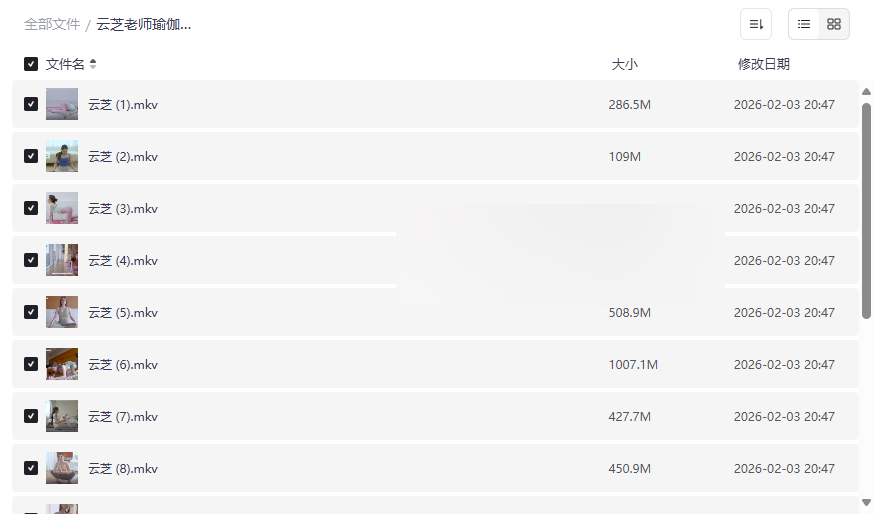Sort files by the 修改日期 column header
The width and height of the screenshot is (874, 514).
coord(763,64)
